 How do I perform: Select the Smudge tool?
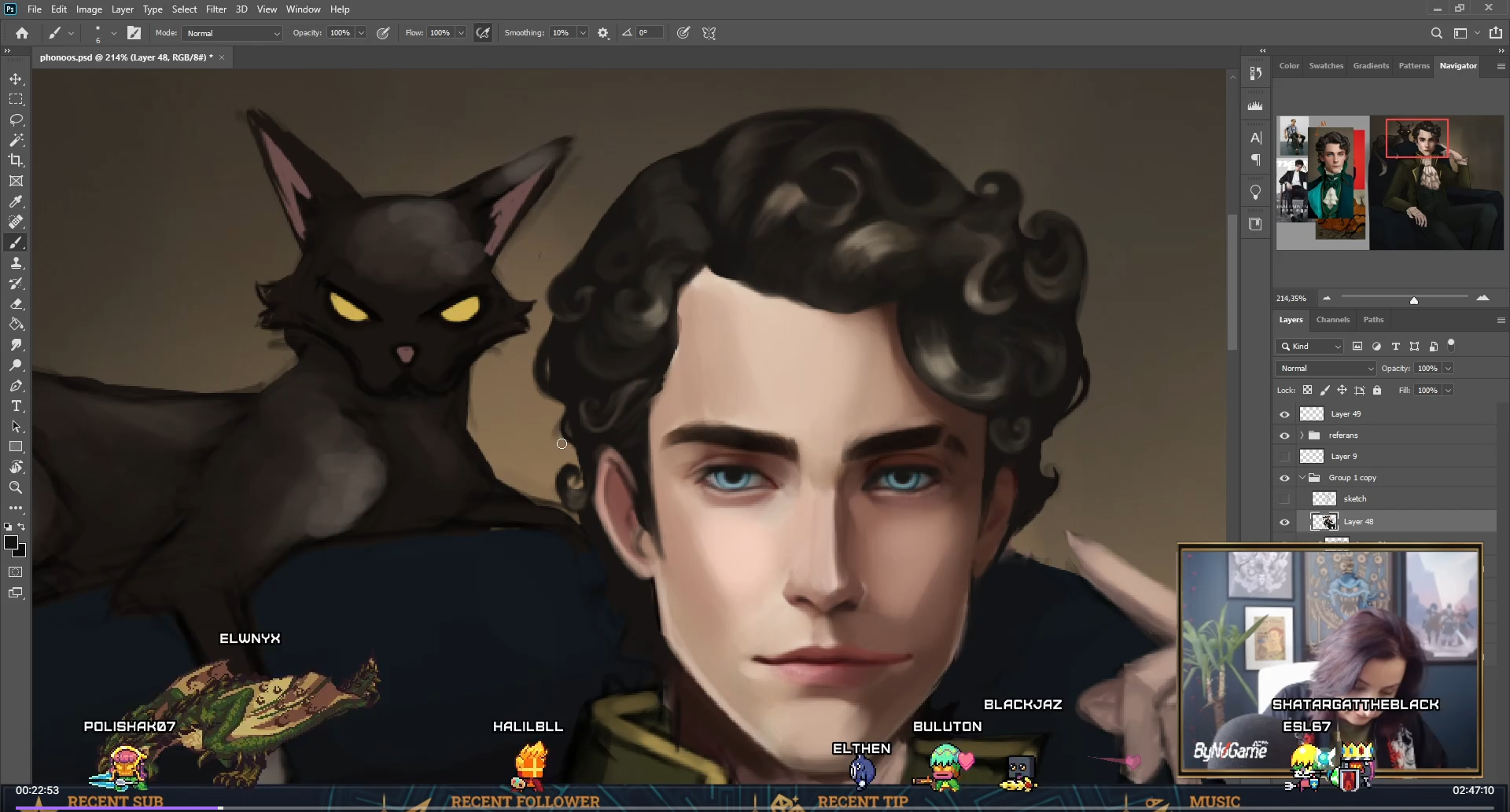coord(16,345)
